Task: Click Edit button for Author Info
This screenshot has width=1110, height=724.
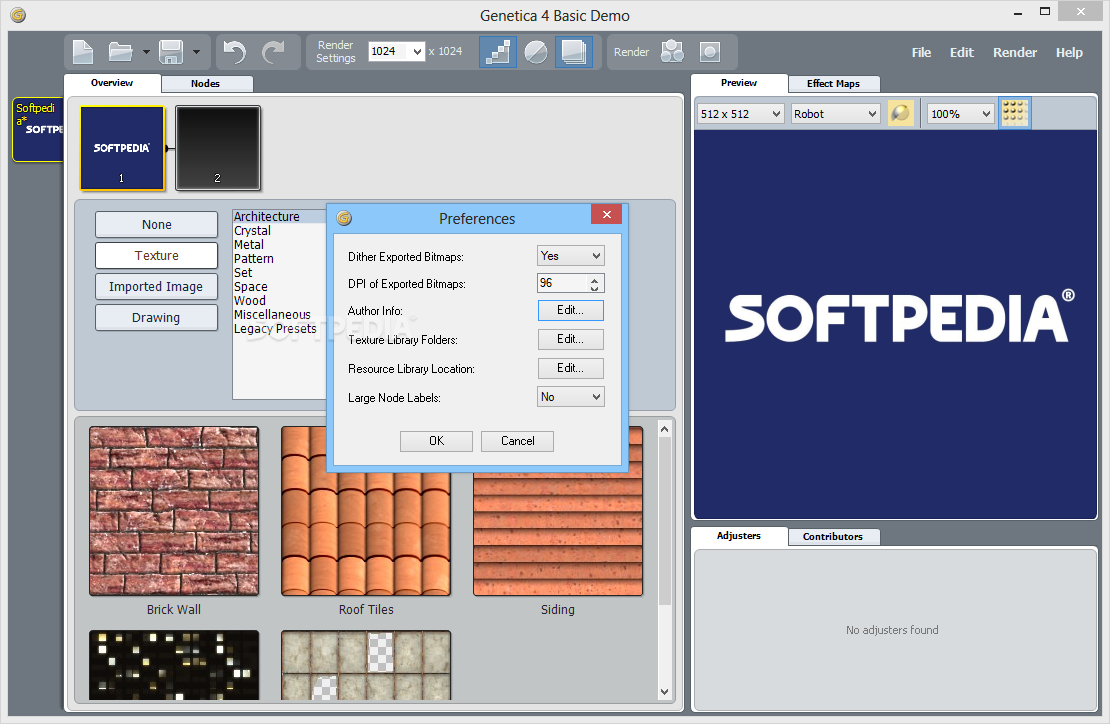Action: 571,310
